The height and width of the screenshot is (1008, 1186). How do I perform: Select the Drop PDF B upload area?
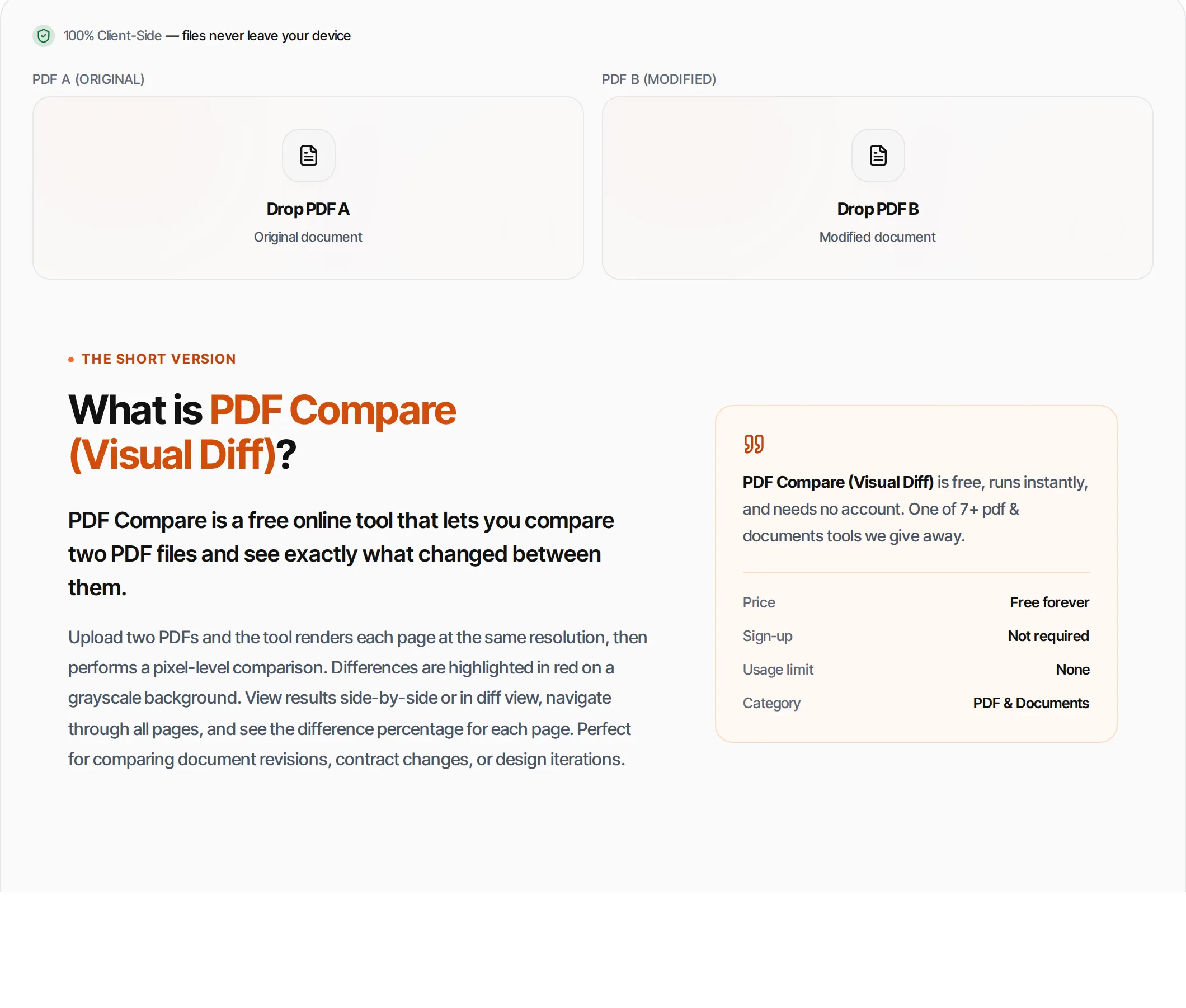point(877,188)
